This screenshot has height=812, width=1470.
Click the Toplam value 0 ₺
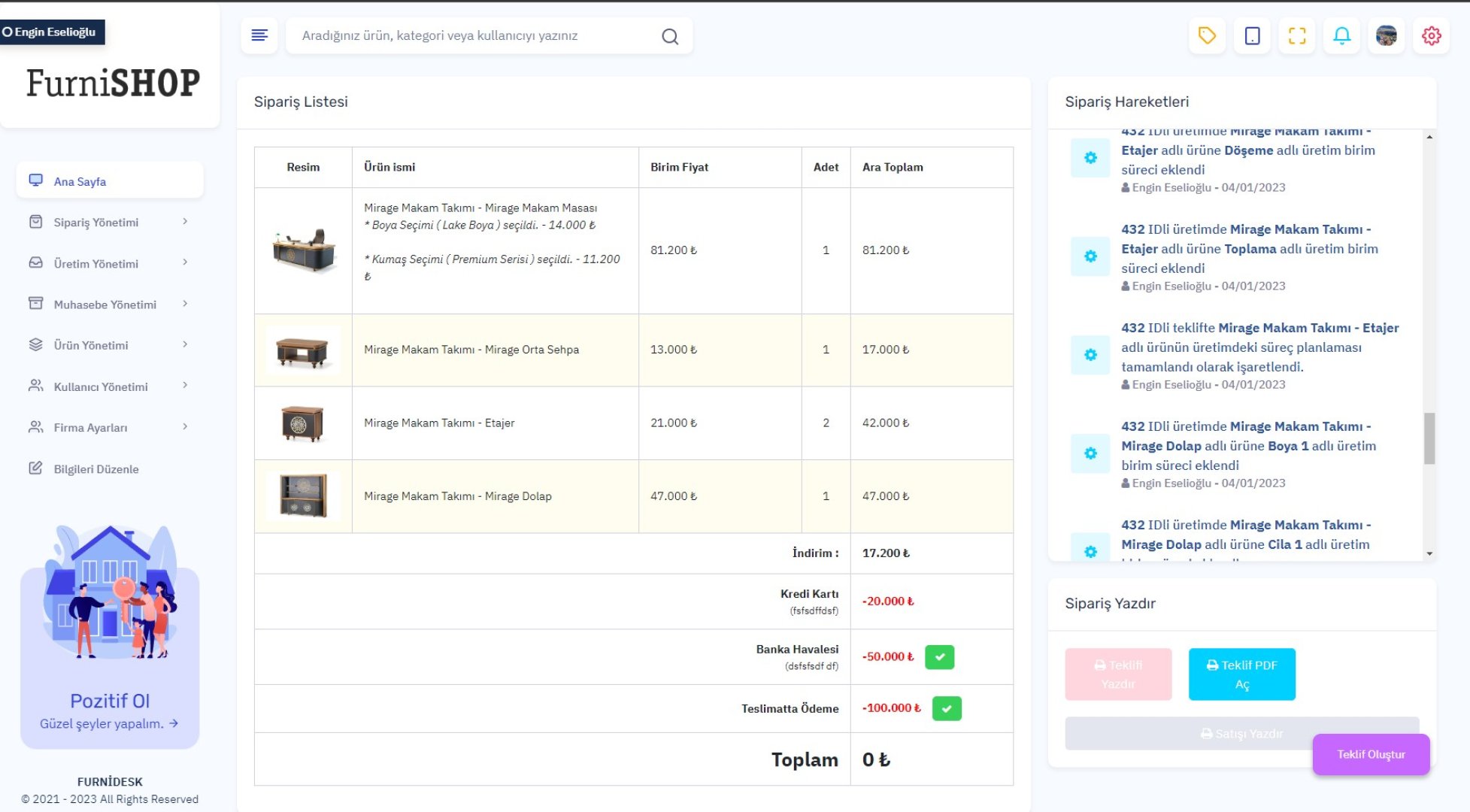876,759
